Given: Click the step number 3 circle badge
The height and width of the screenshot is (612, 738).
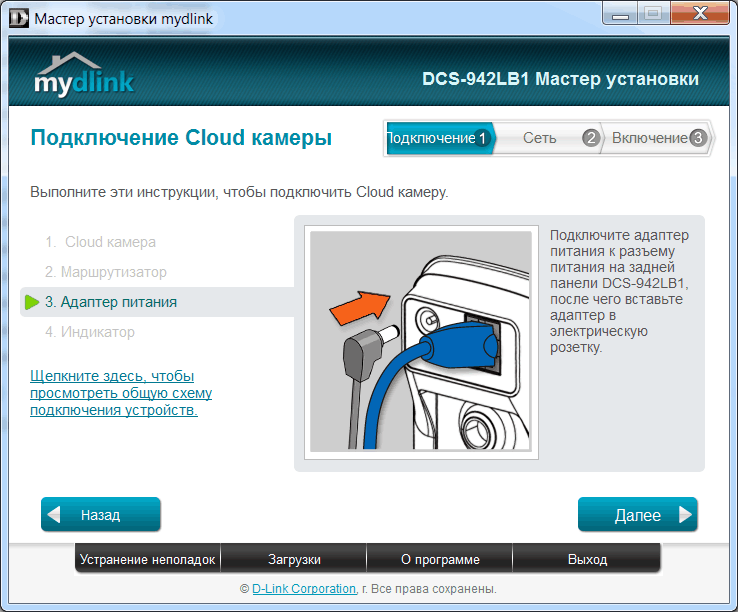Looking at the screenshot, I should click(698, 138).
